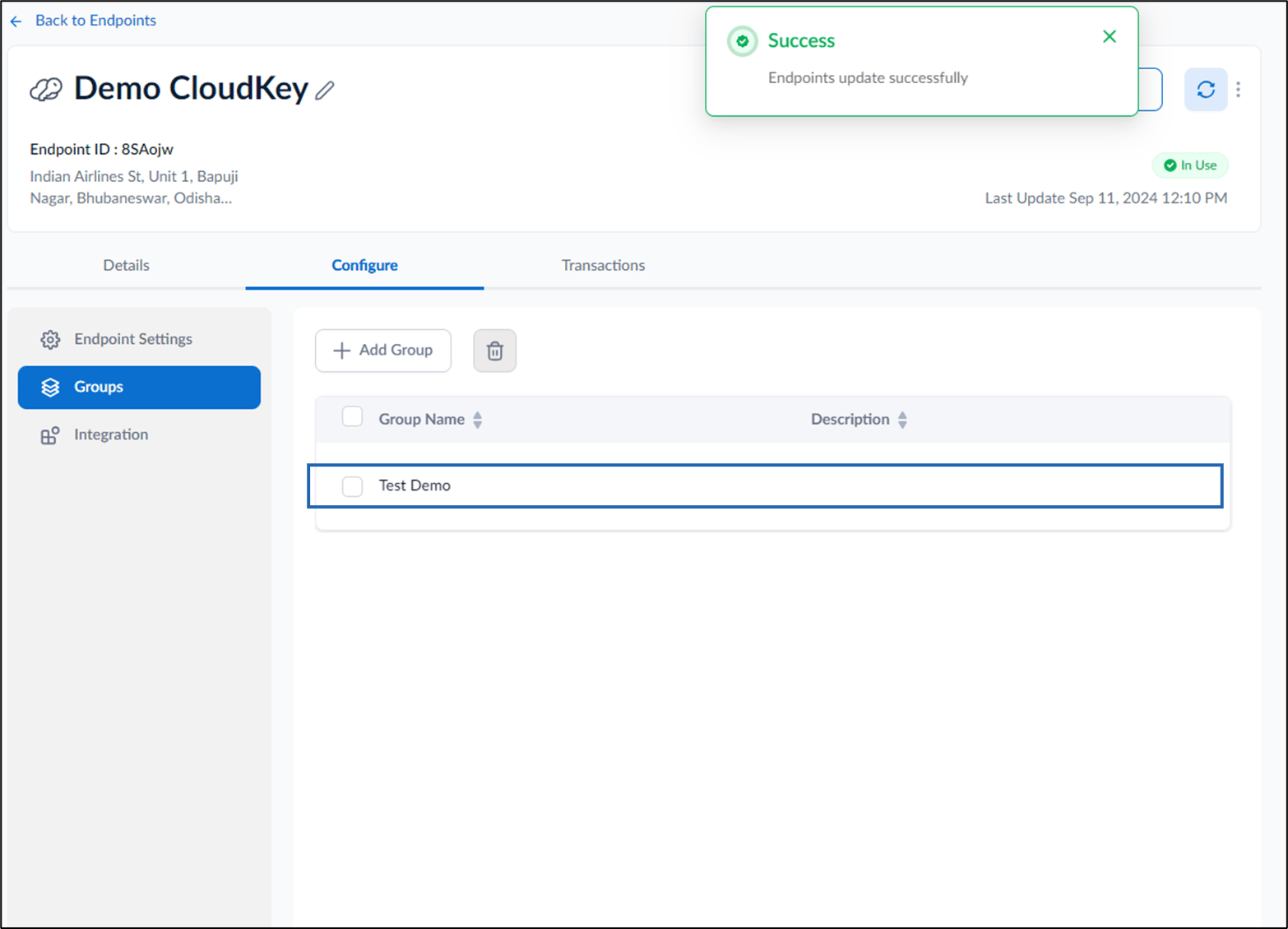Switch to the Details tab
The image size is (1288, 929).
point(126,265)
